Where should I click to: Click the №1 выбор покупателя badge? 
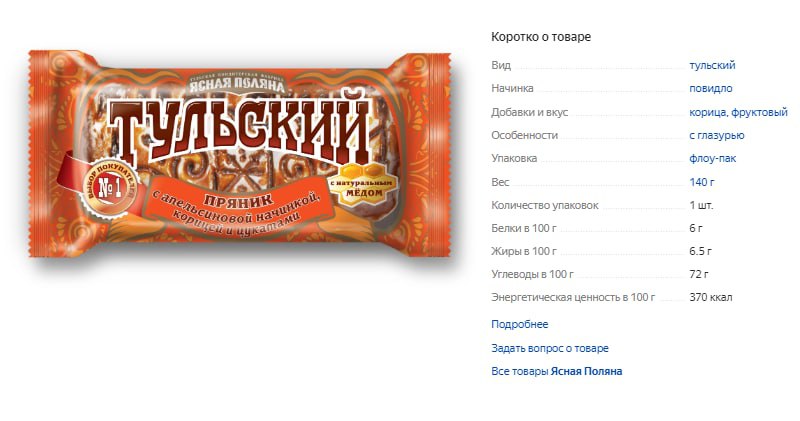110,189
